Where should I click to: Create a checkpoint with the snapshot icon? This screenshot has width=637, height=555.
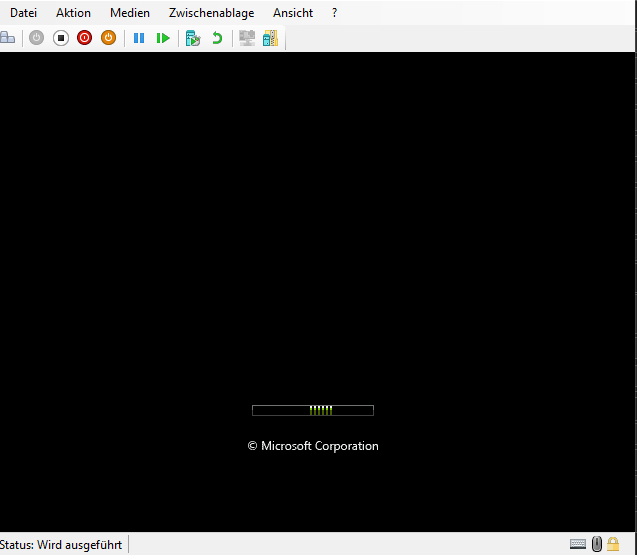pyautogui.click(x=193, y=38)
